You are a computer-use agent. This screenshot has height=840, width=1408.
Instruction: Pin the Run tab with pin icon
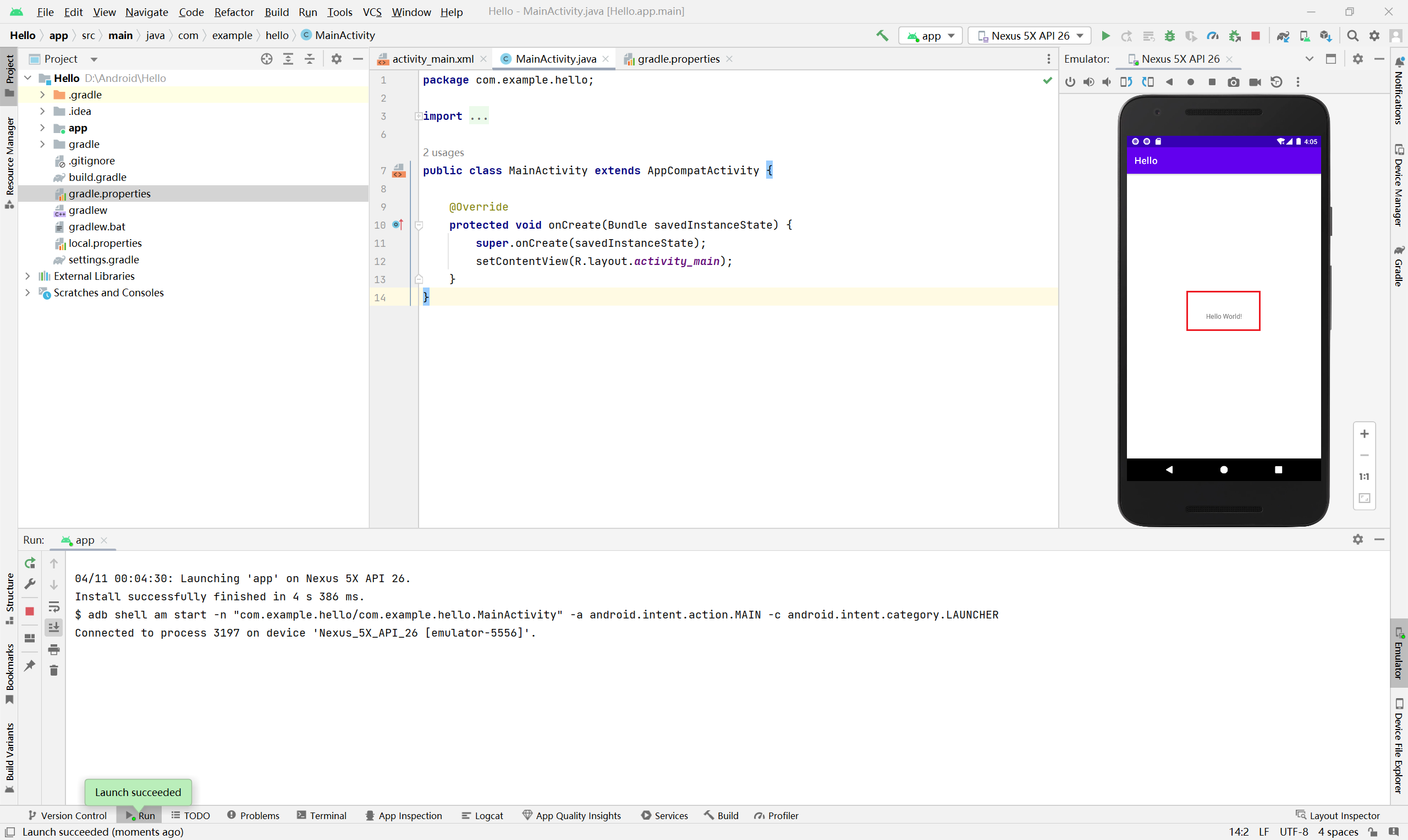(x=30, y=665)
